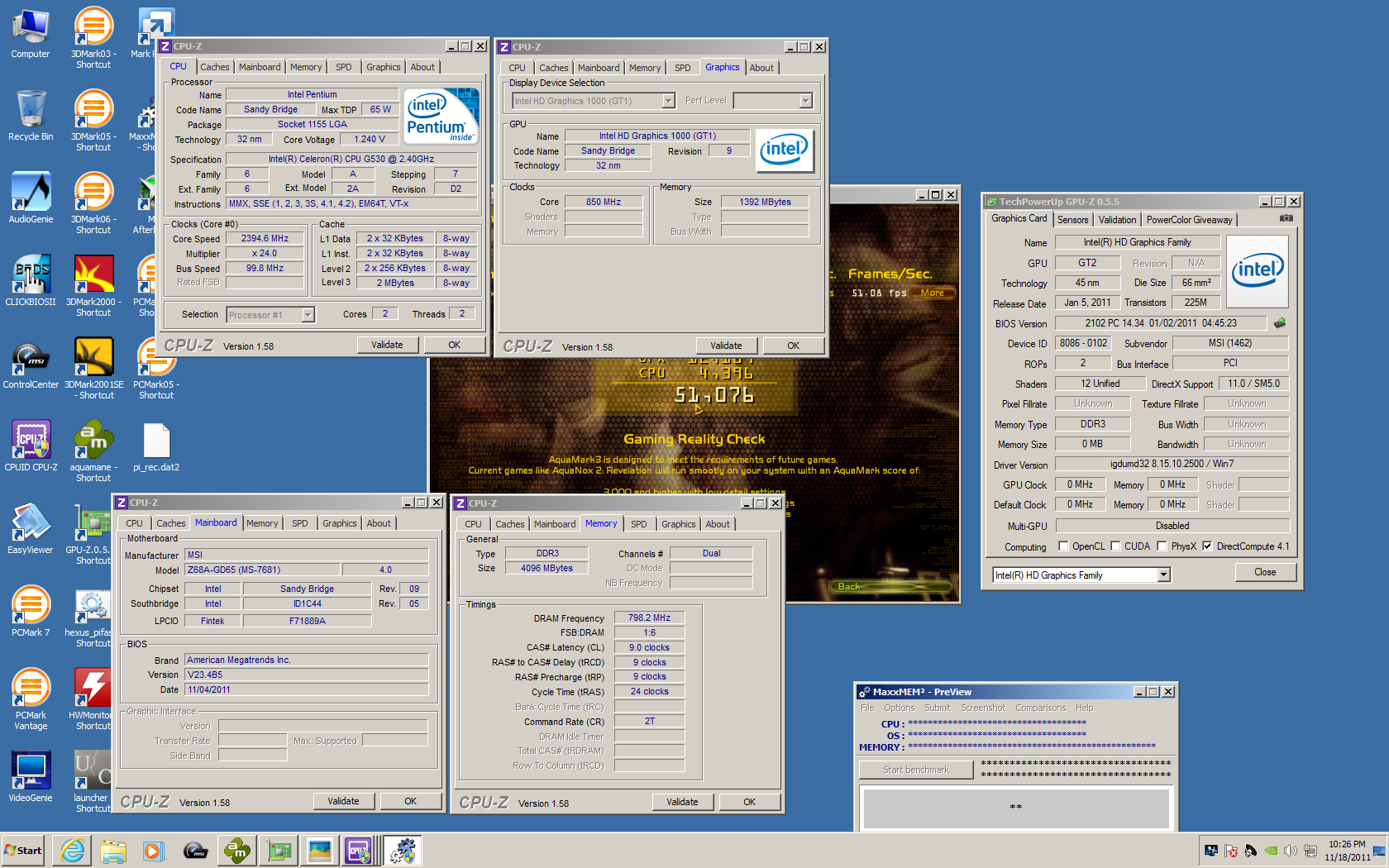Launch AudioGenie from the desktop
The image size is (1389, 868).
pos(31,198)
